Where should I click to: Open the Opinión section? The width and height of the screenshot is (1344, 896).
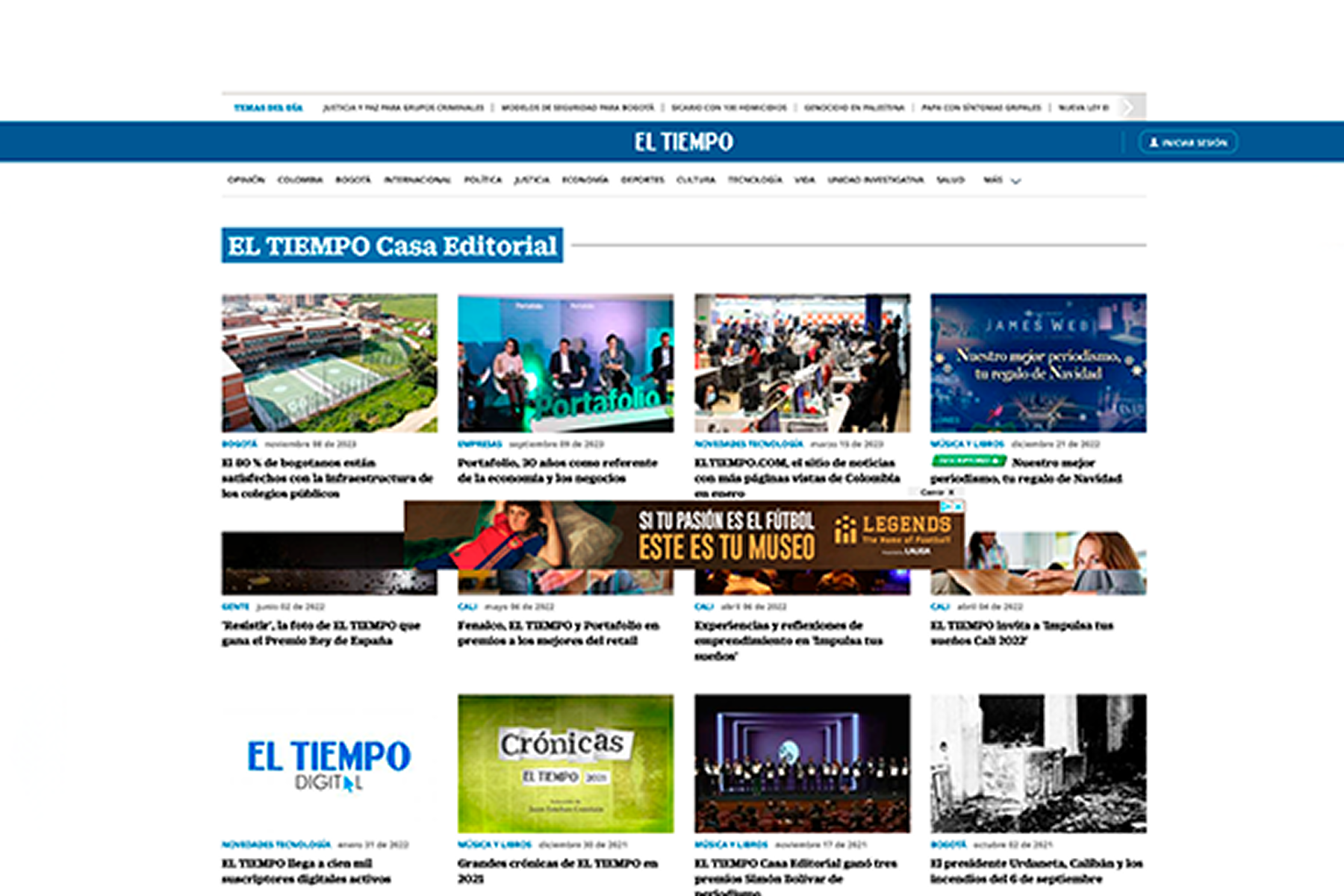click(246, 180)
